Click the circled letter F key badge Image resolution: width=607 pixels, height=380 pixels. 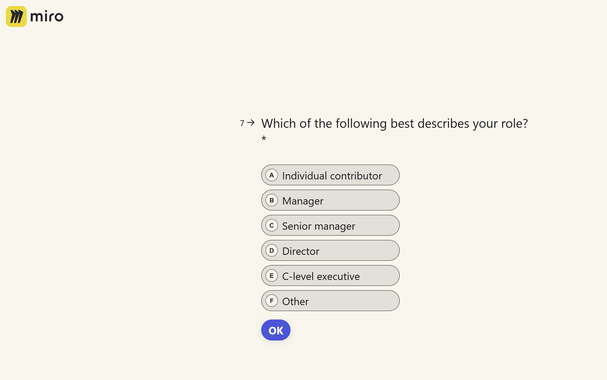coord(272,301)
